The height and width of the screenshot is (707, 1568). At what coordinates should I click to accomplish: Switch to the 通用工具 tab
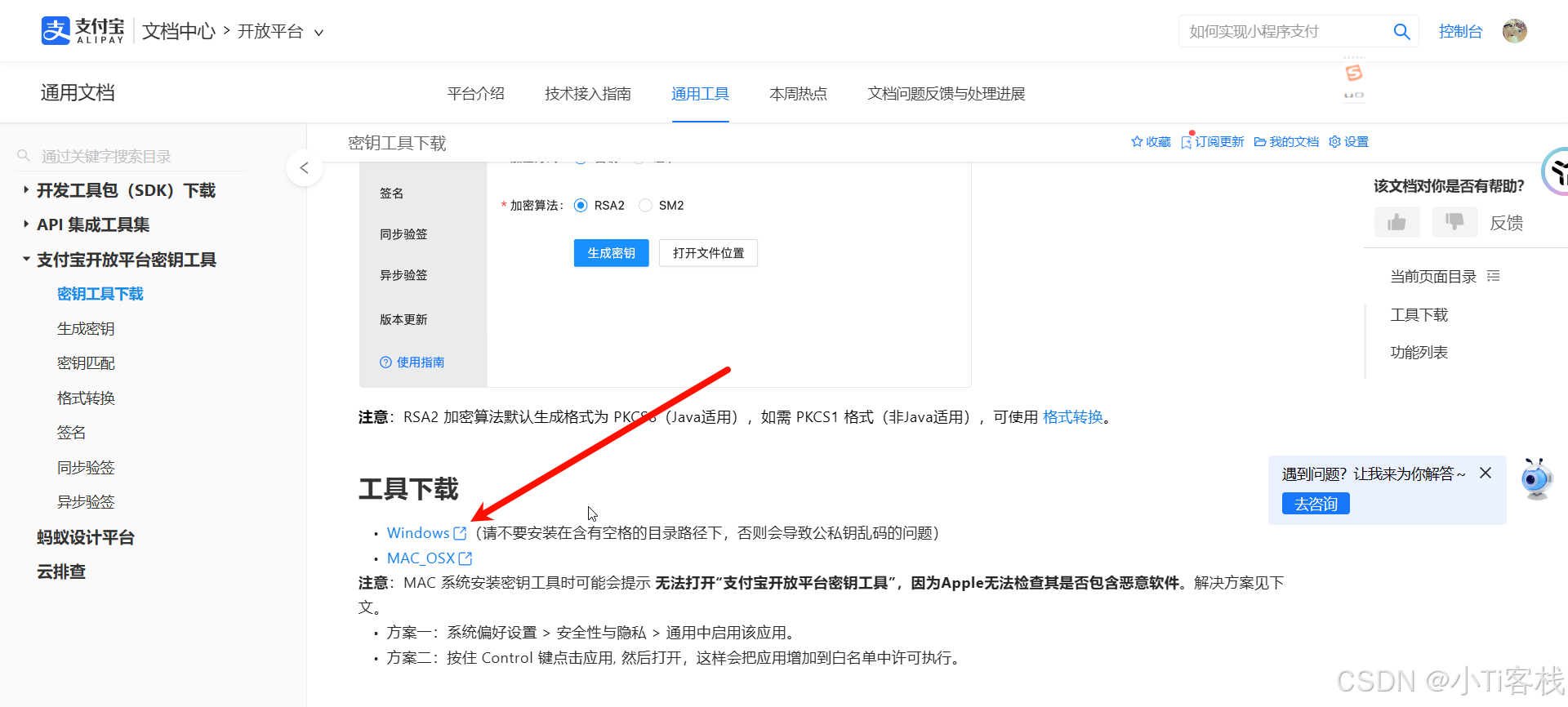tap(700, 94)
